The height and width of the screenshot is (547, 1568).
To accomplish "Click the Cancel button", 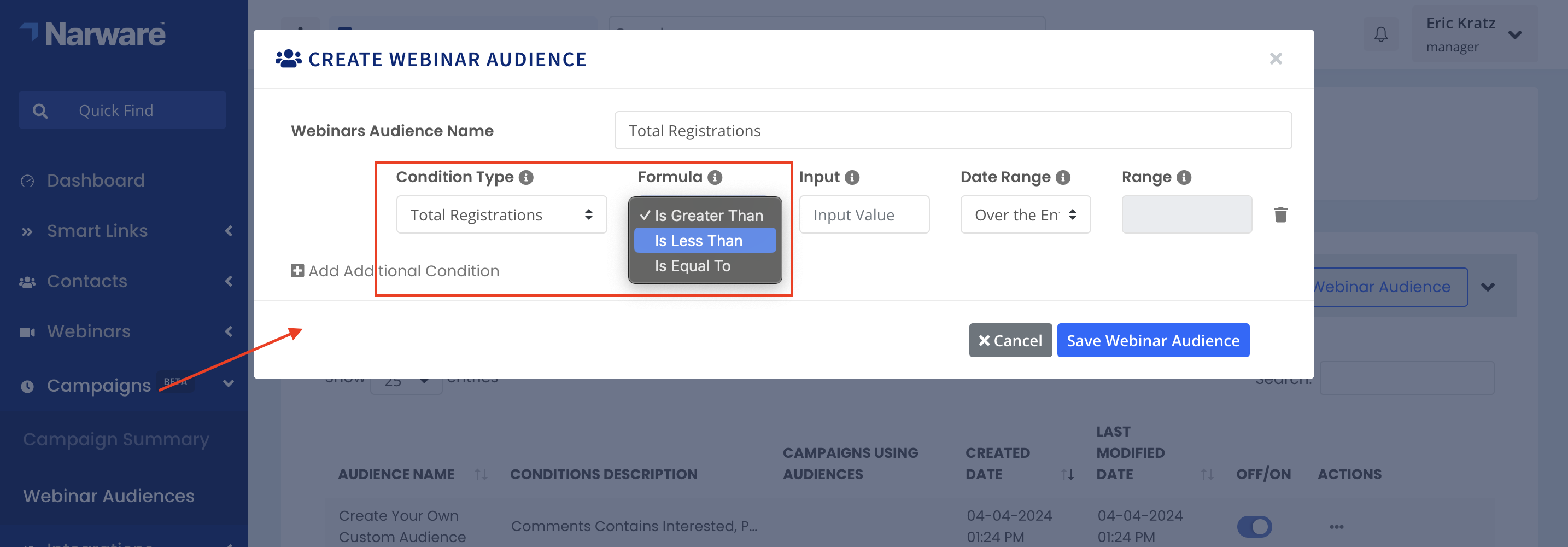I will click(1010, 340).
